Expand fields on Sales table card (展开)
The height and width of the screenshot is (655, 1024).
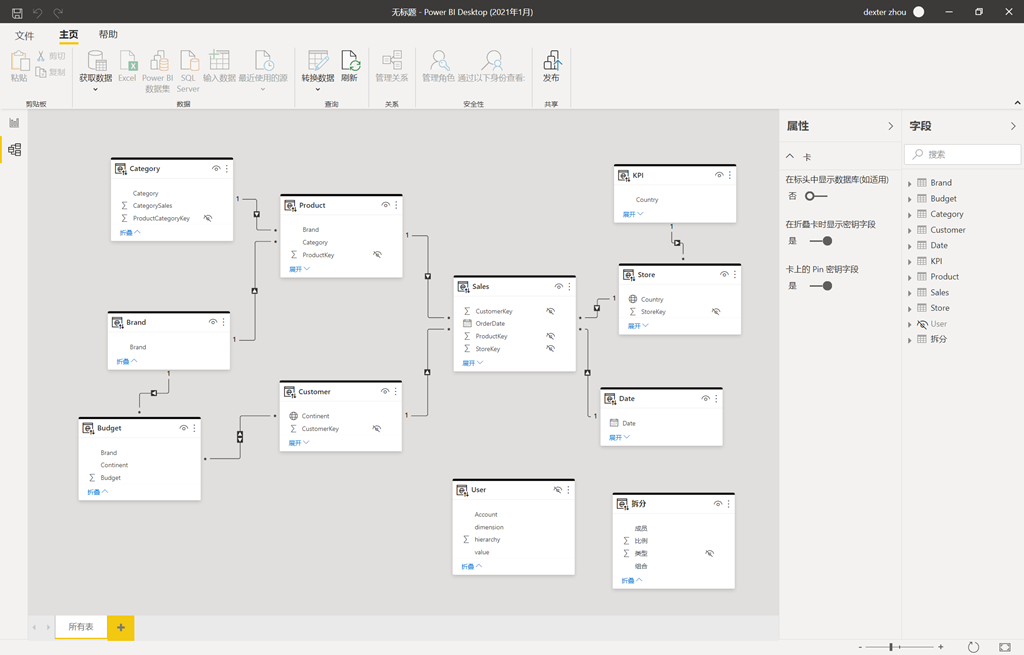[x=473, y=363]
